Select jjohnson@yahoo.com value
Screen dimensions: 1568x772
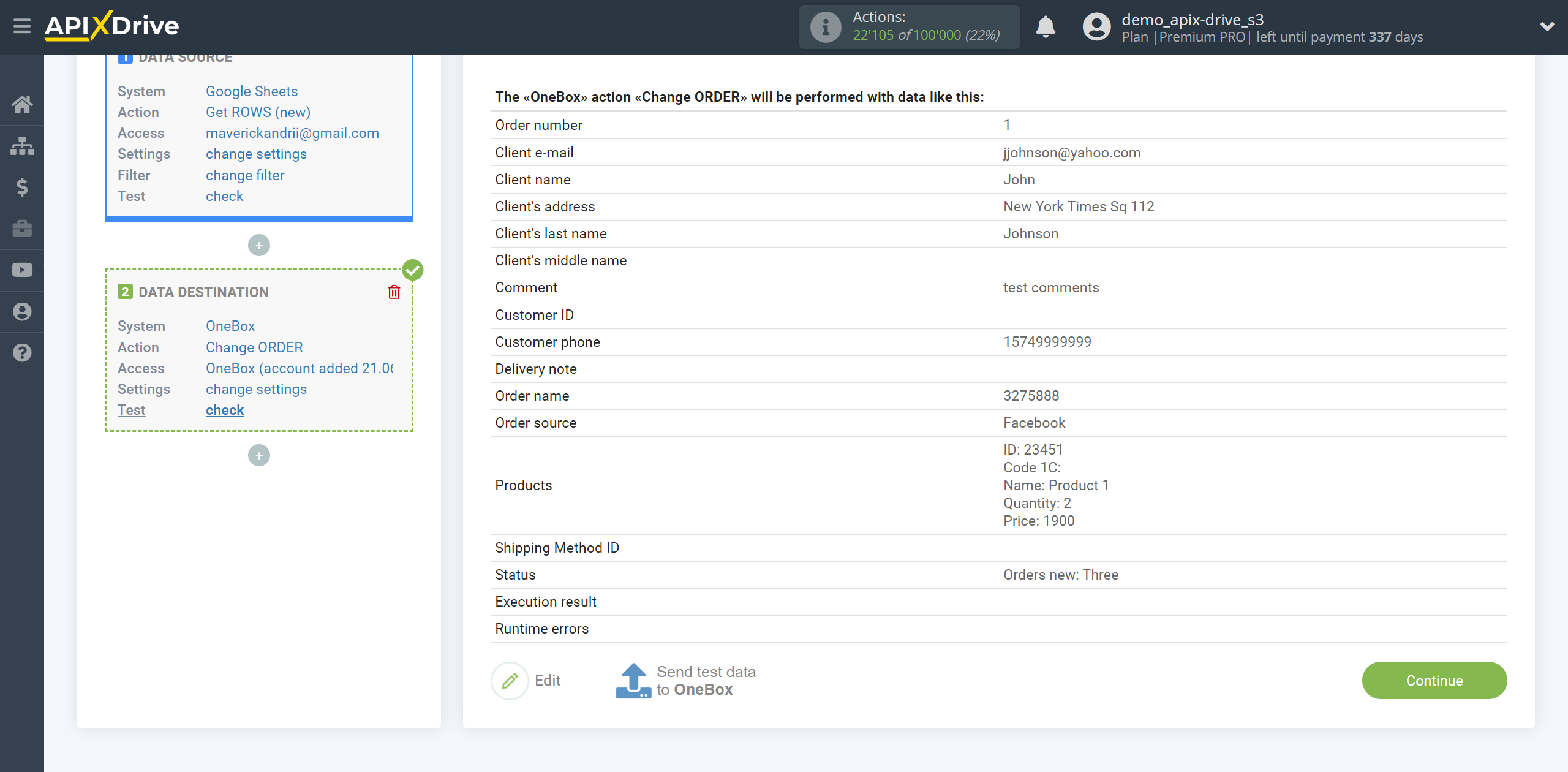click(1072, 153)
